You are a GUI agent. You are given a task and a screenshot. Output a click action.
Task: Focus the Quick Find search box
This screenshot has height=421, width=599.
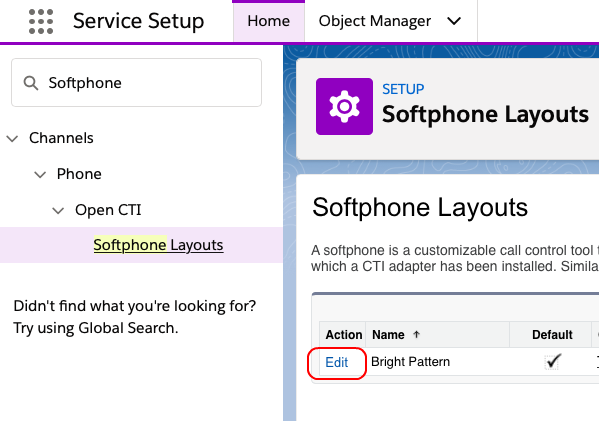pyautogui.click(x=136, y=83)
